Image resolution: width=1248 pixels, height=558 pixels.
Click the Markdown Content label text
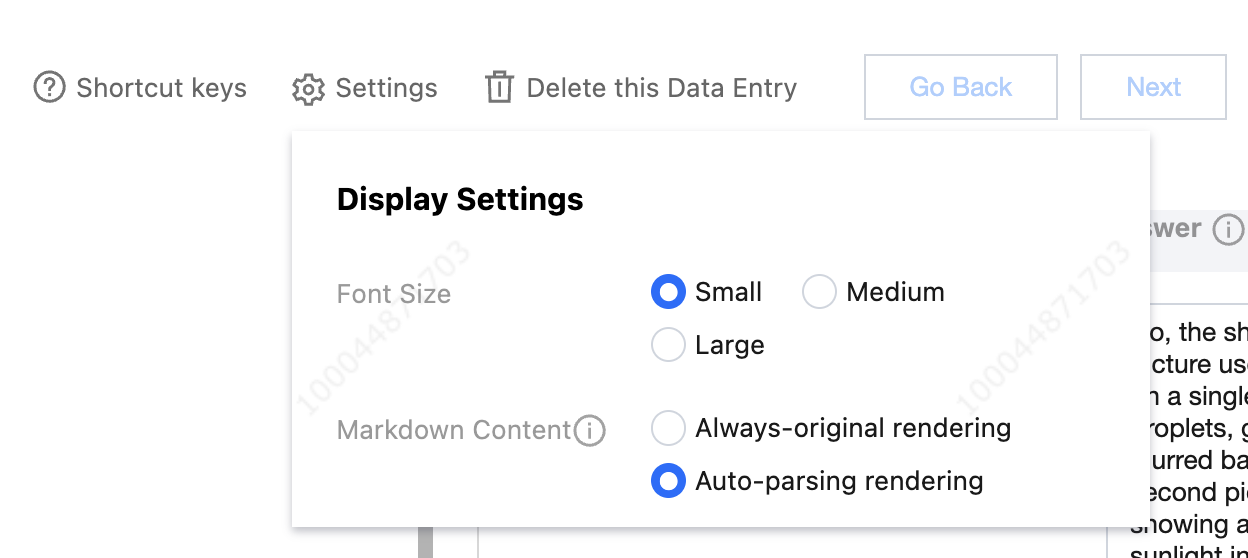point(454,430)
